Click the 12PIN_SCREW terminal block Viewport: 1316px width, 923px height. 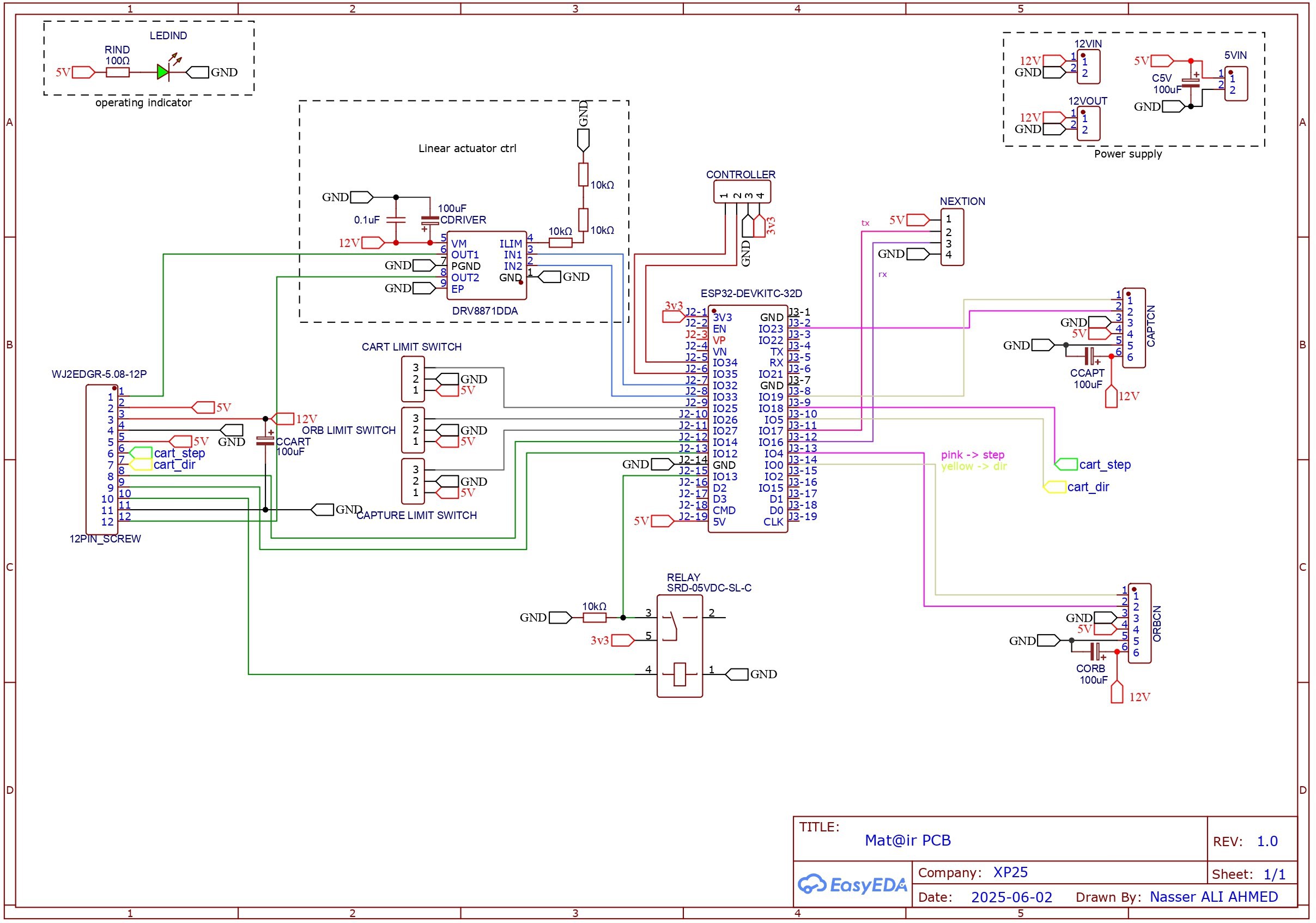coord(101,460)
